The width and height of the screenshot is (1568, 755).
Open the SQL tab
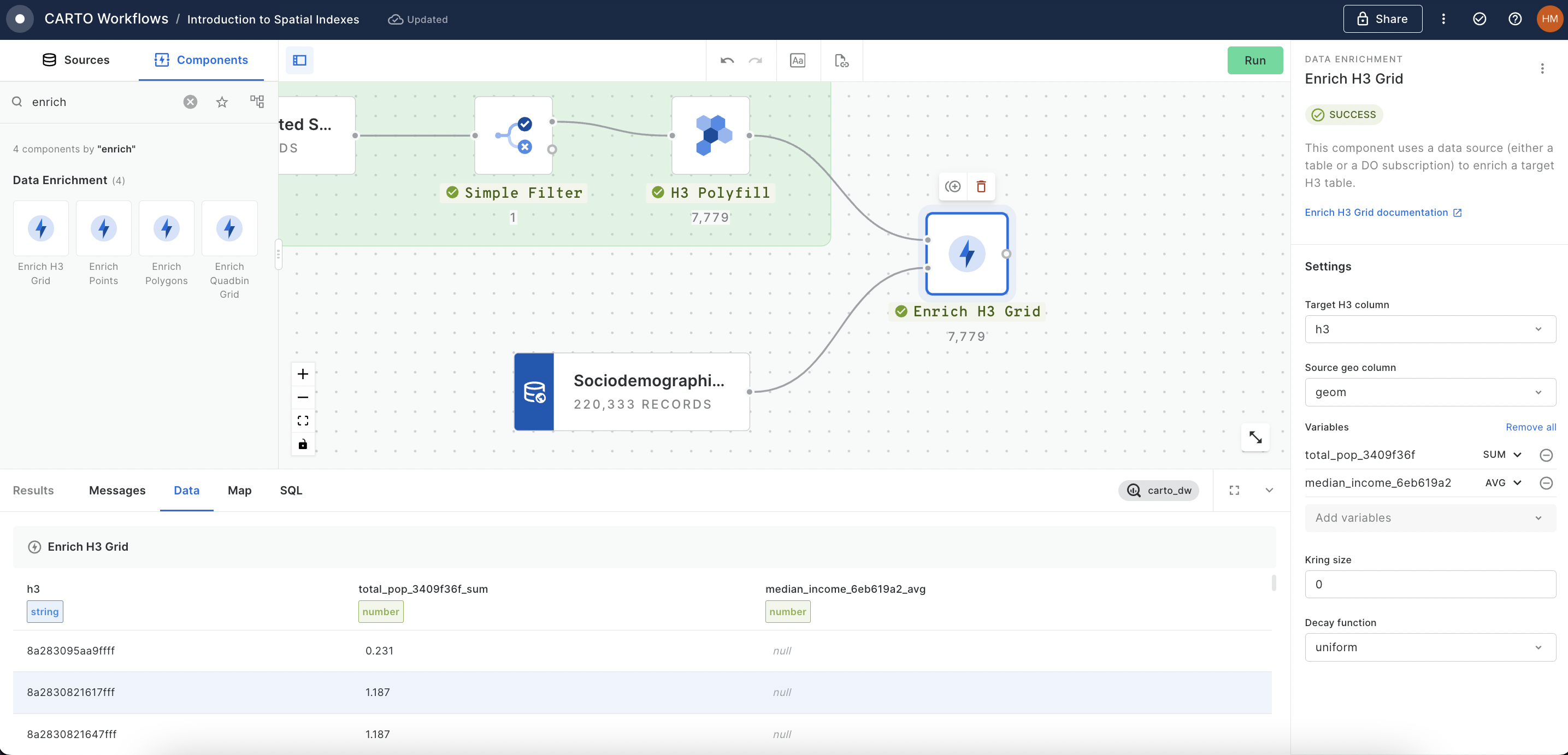291,490
